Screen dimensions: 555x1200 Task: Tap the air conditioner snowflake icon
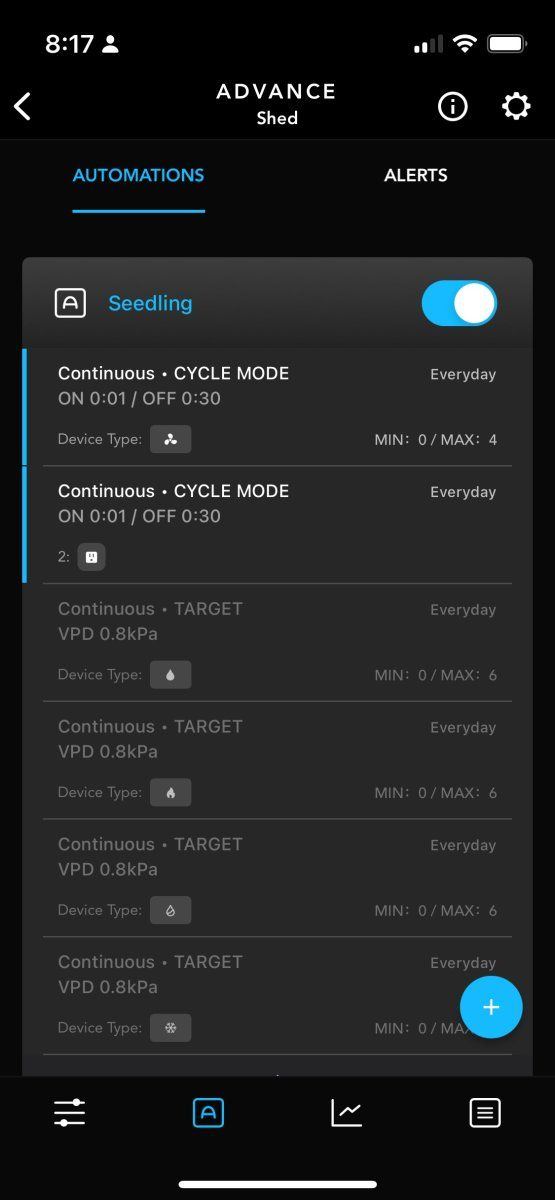[x=170, y=1028]
